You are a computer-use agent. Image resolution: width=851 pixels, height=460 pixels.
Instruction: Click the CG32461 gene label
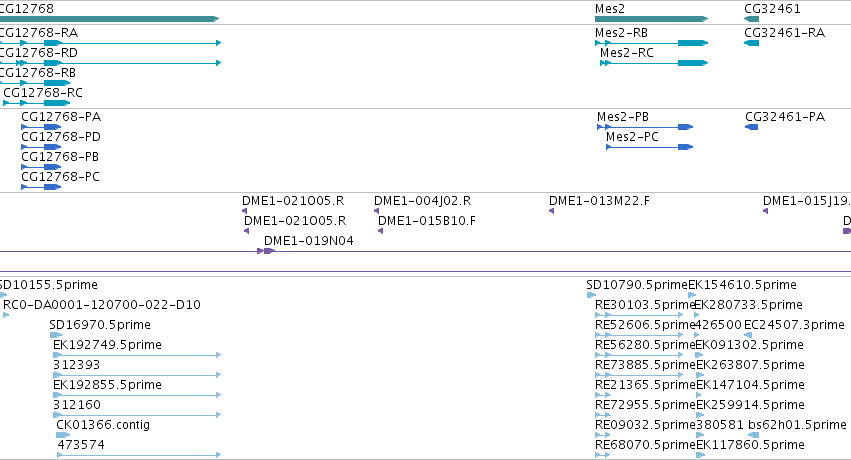[x=772, y=9]
